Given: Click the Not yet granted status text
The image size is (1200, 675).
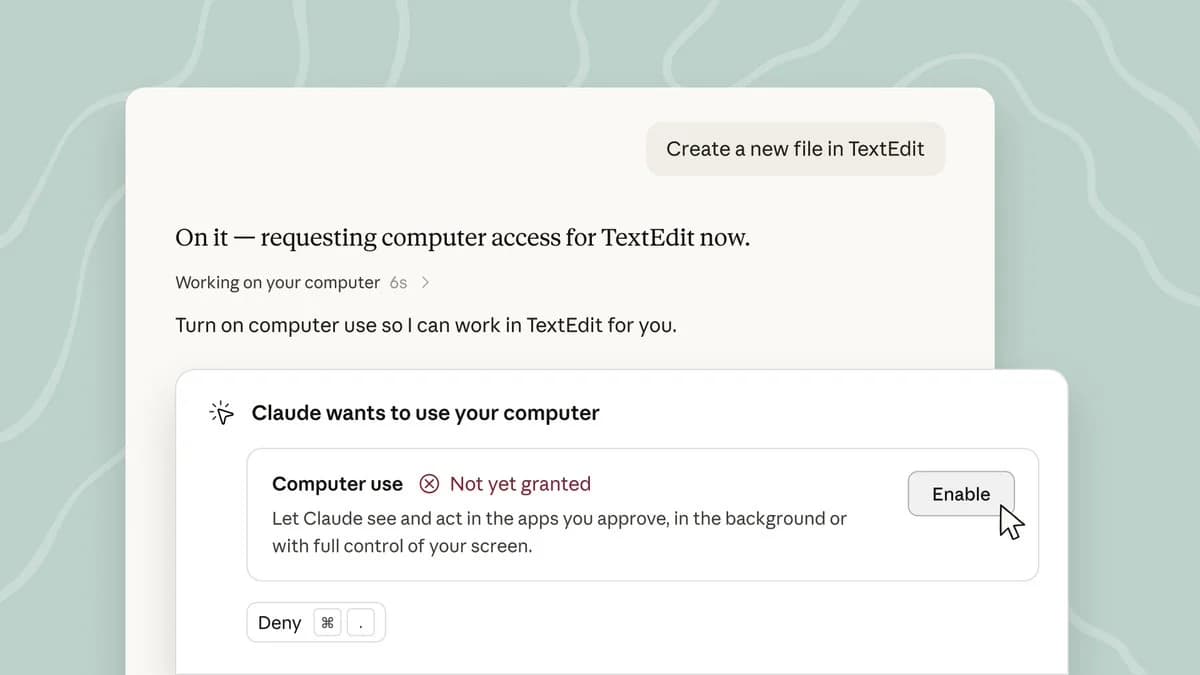Looking at the screenshot, I should point(520,484).
